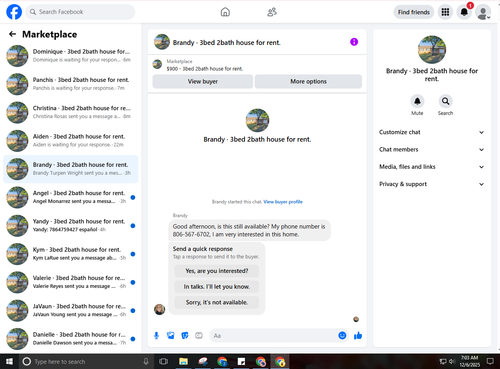Open Dominique's rental chat
500x369 pixels.
coord(71,56)
